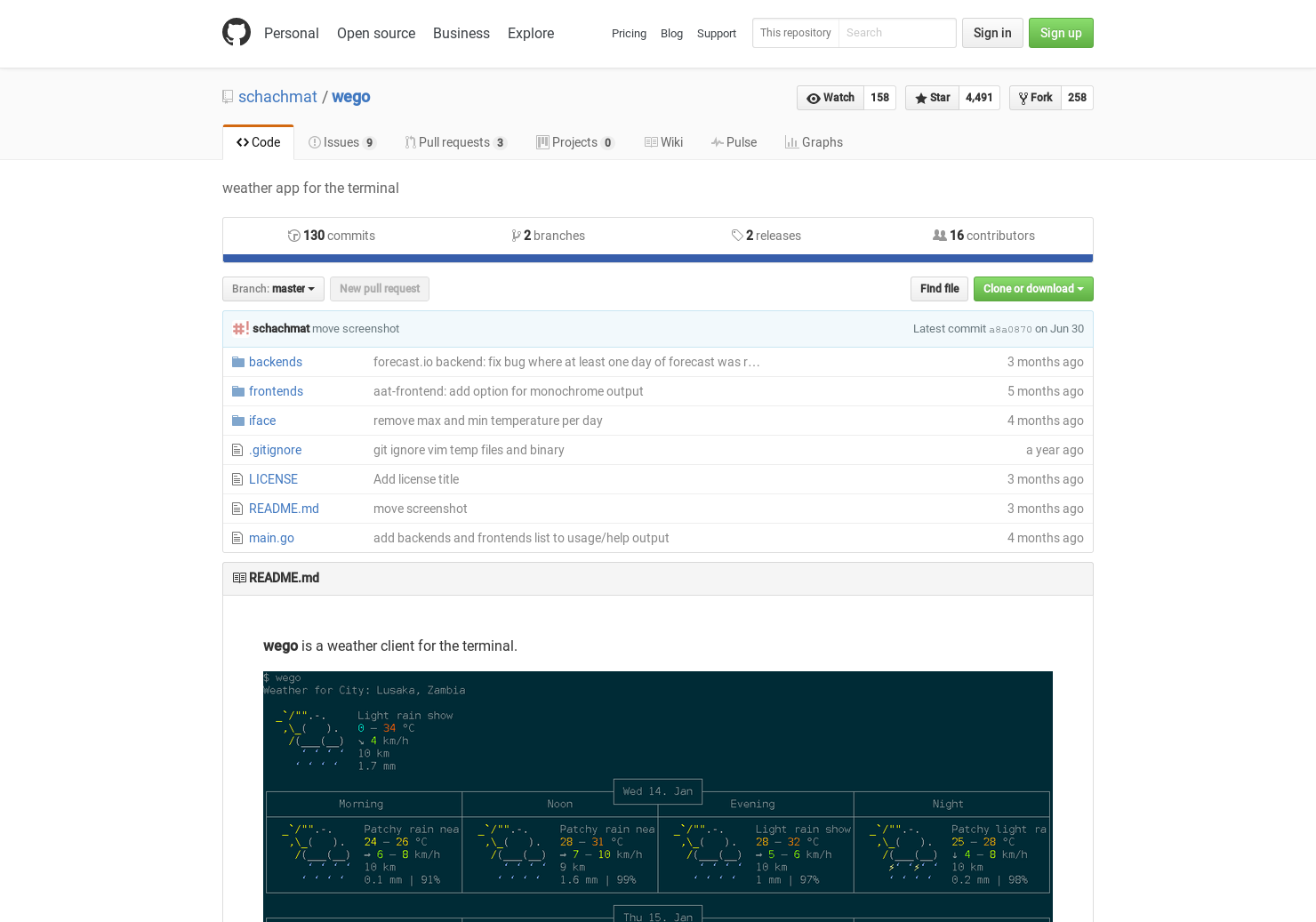1316x922 pixels.
Task: Click the GitHub Octocat logo
Action: click(x=237, y=32)
